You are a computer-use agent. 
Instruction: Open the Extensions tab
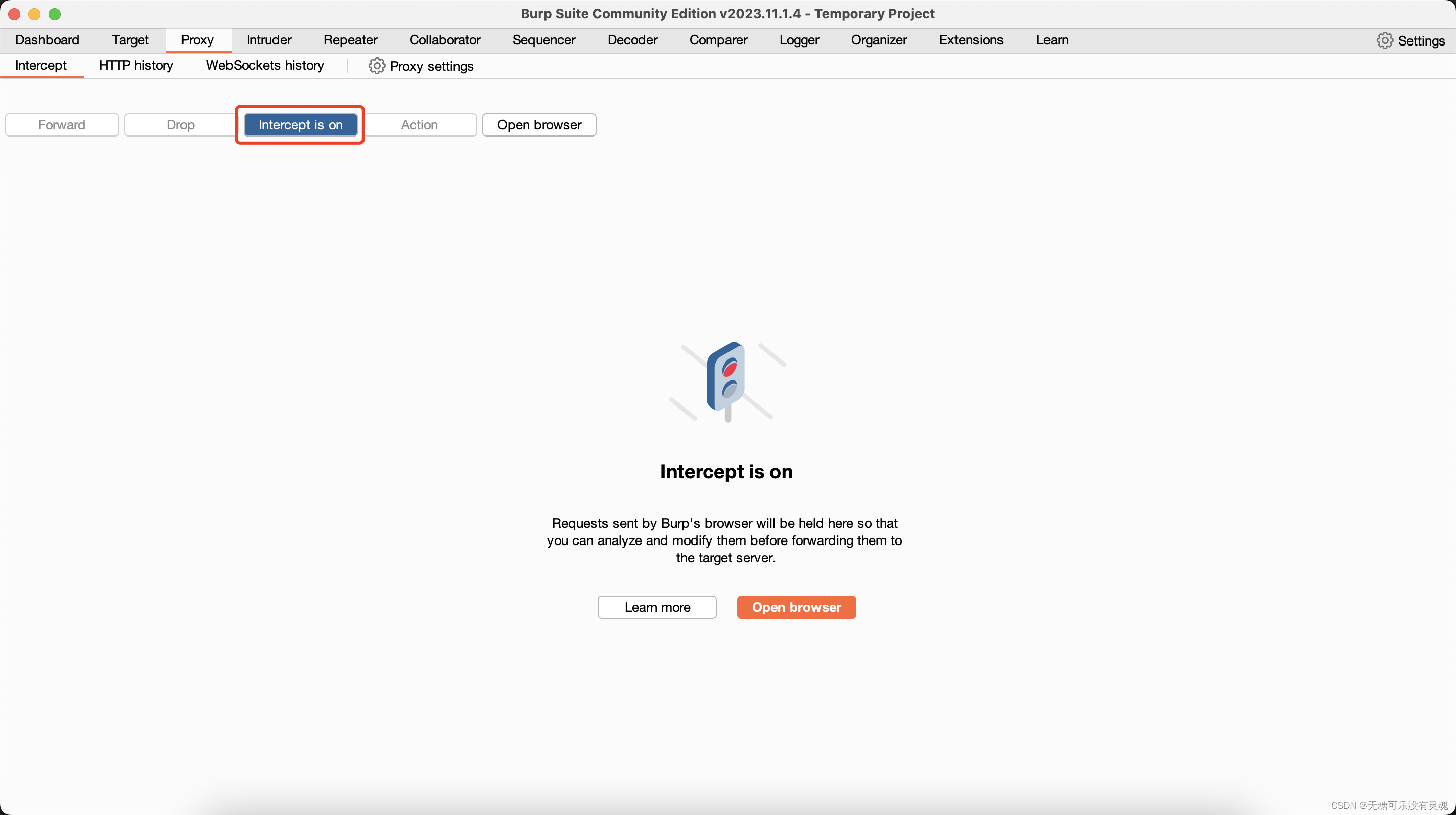[x=971, y=39]
